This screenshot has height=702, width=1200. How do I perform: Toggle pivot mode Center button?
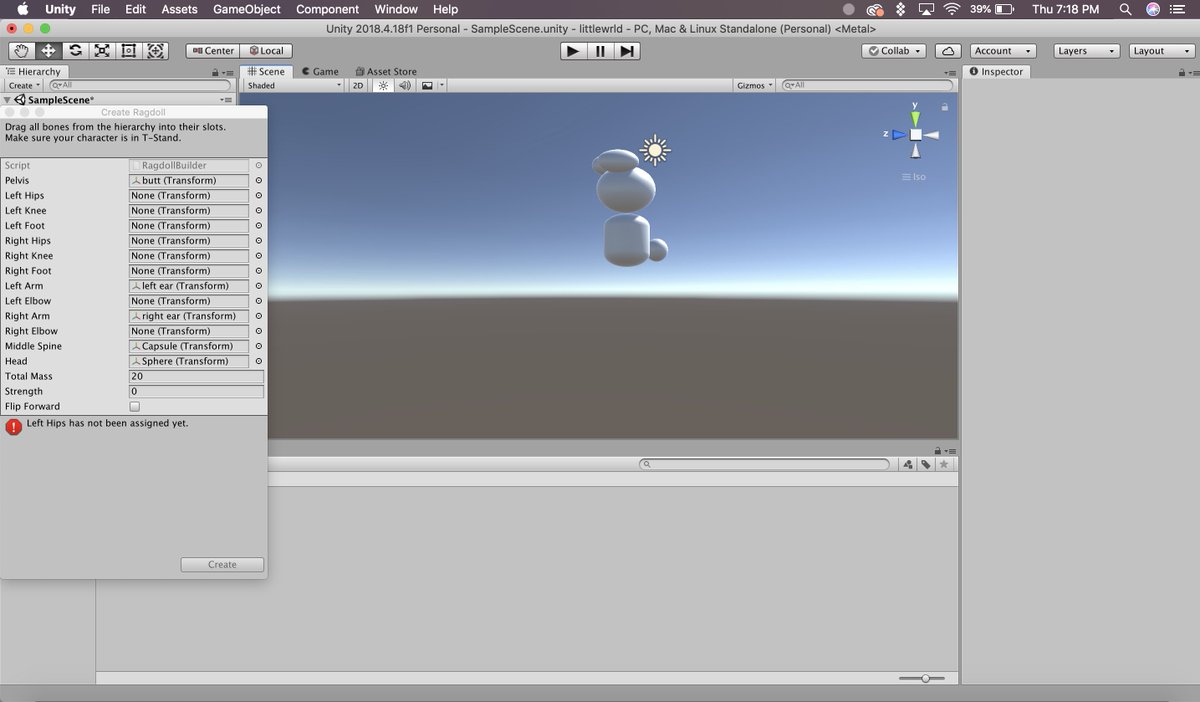[x=212, y=50]
